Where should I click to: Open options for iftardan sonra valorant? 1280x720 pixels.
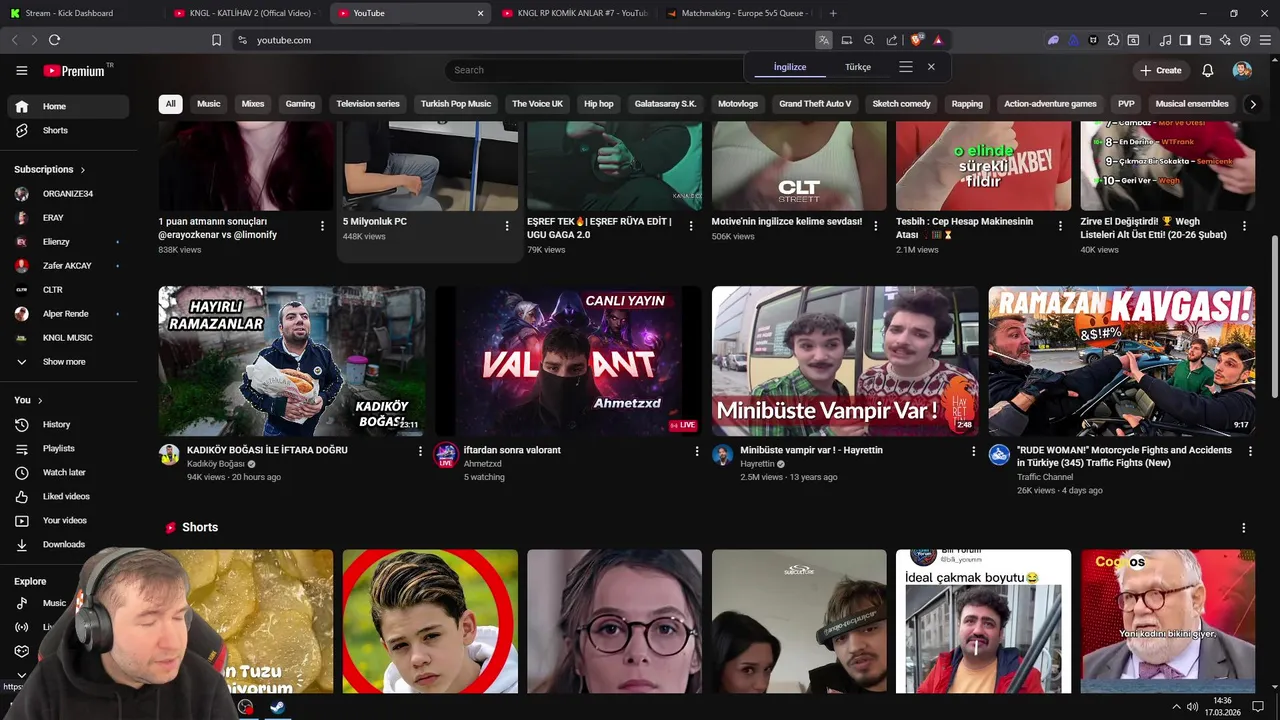click(697, 451)
